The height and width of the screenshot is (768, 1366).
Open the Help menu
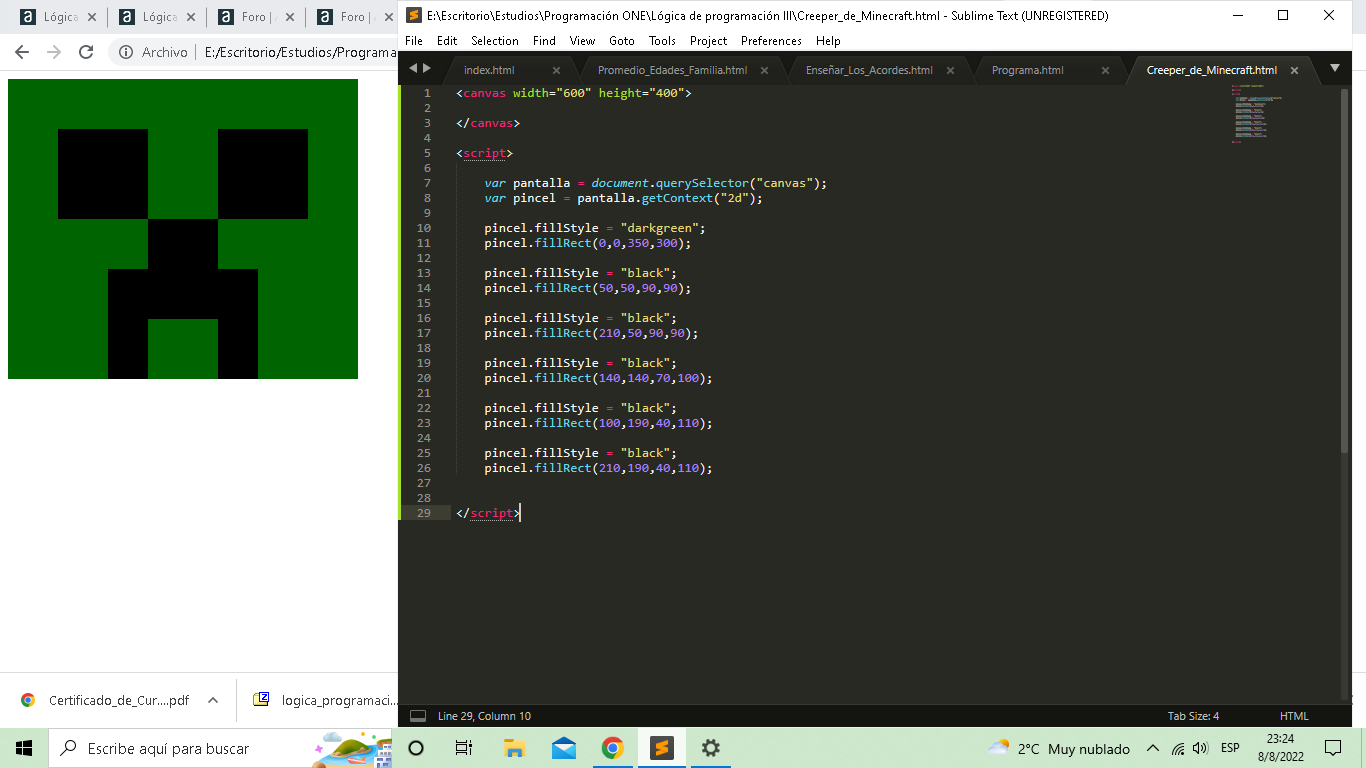point(828,41)
